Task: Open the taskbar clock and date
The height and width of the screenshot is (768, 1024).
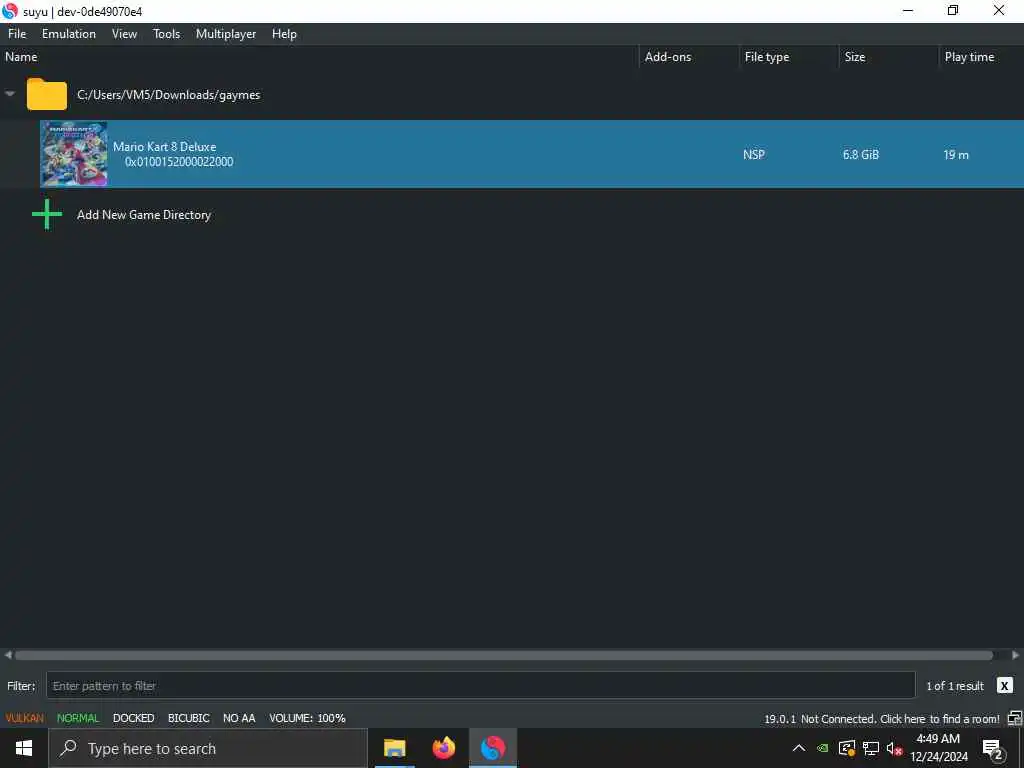Action: (x=938, y=748)
